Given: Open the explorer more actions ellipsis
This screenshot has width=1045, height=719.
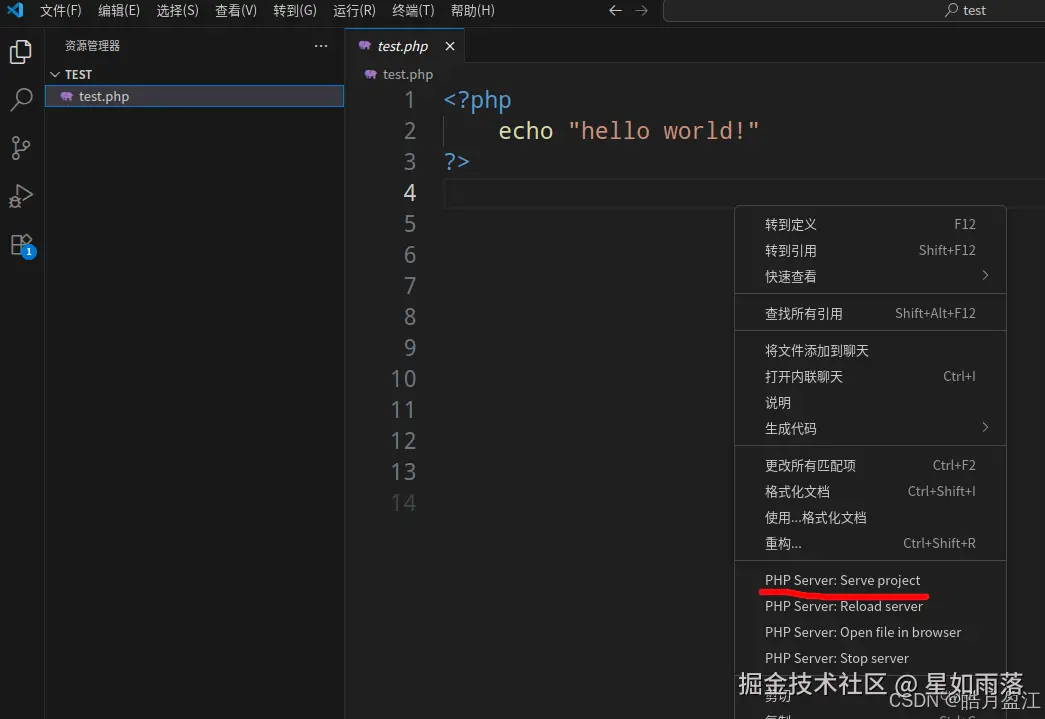Looking at the screenshot, I should tap(321, 46).
